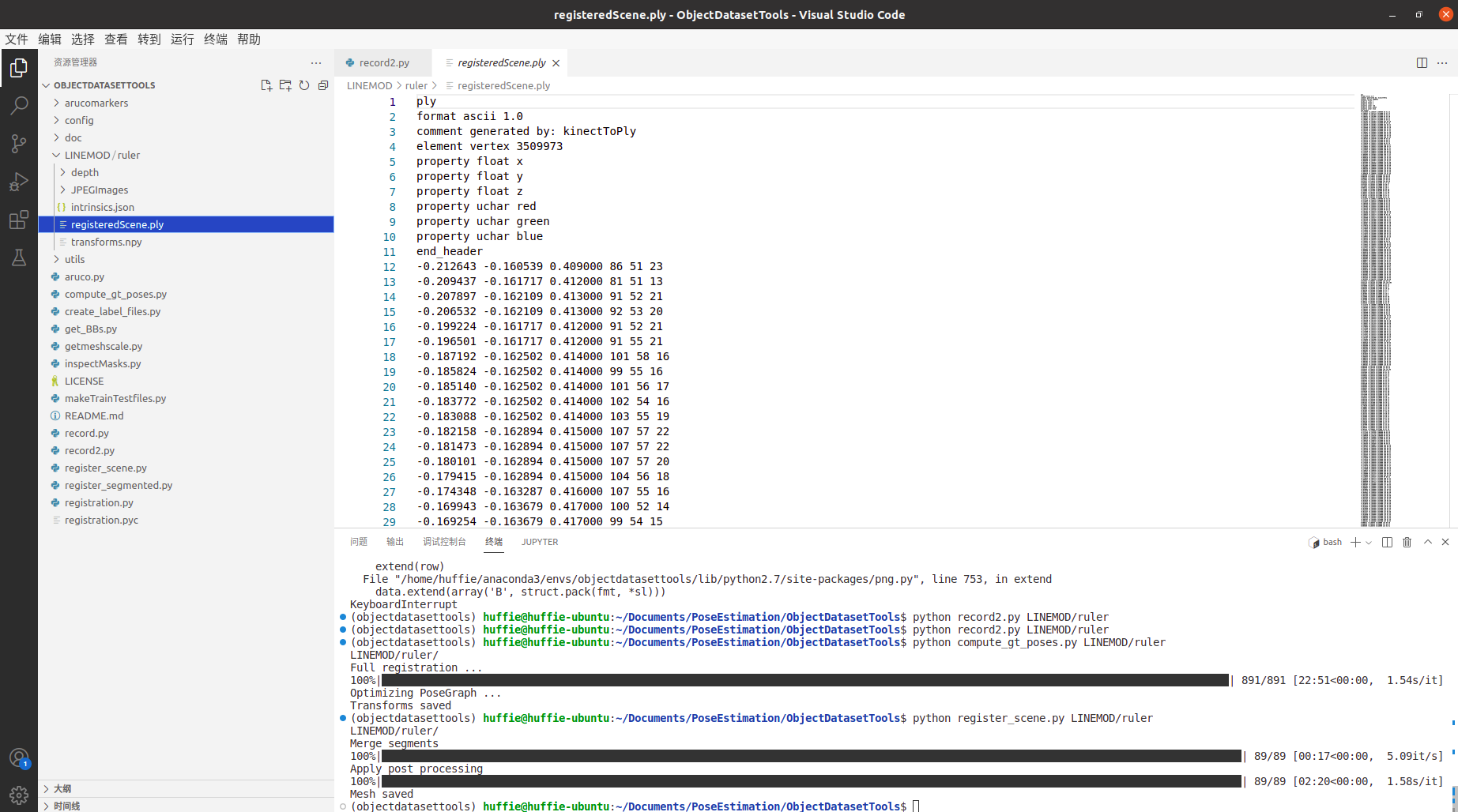This screenshot has width=1458, height=812.
Task: Collapse the LINEMOD/ruler folder
Action: click(x=55, y=155)
